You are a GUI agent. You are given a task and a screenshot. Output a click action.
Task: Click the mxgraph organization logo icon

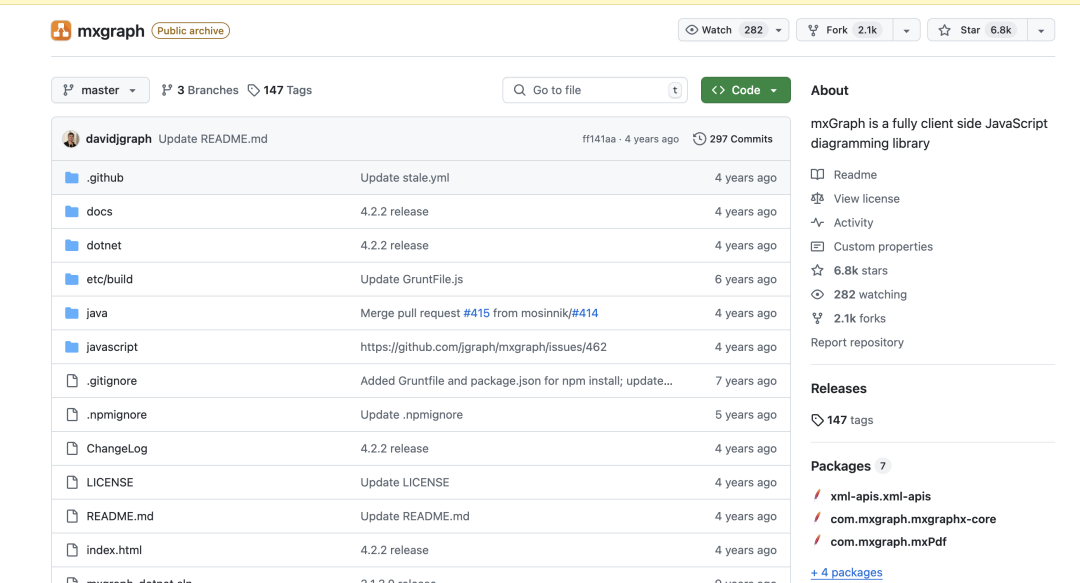click(x=61, y=30)
